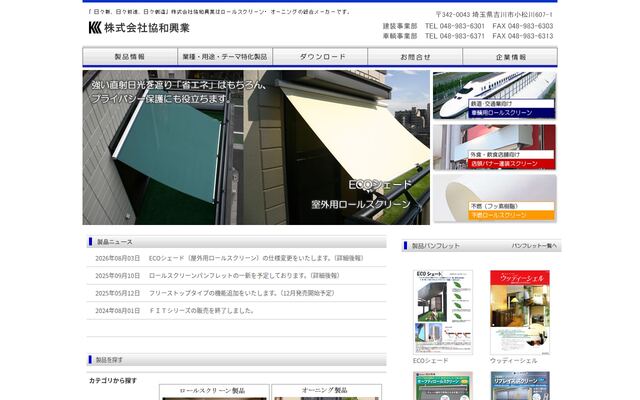Open ウッディーシェル pamphlet cover image
This screenshot has height=400, width=640.
pos(520,312)
